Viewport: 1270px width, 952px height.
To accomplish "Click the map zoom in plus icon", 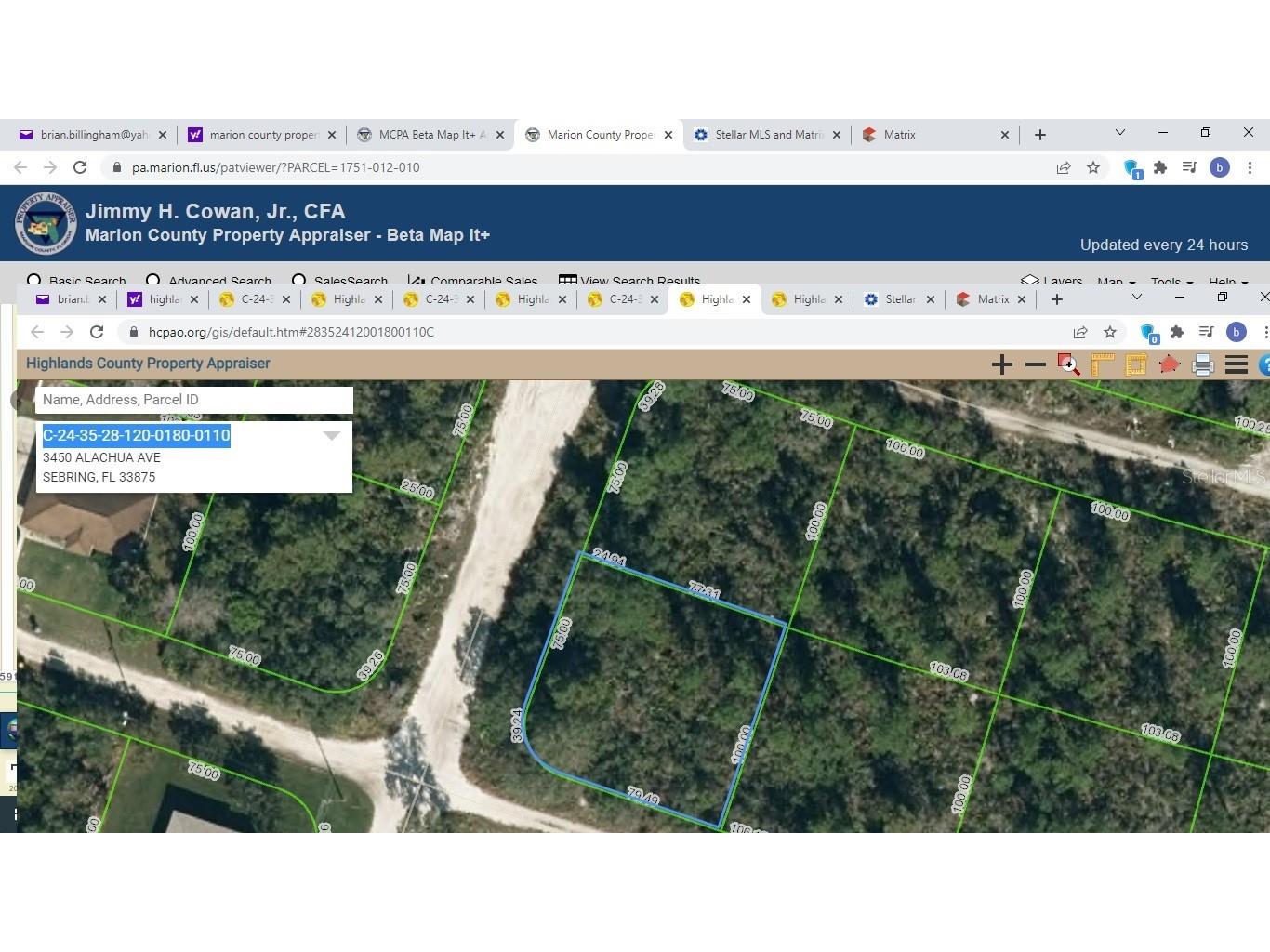I will [x=1001, y=364].
